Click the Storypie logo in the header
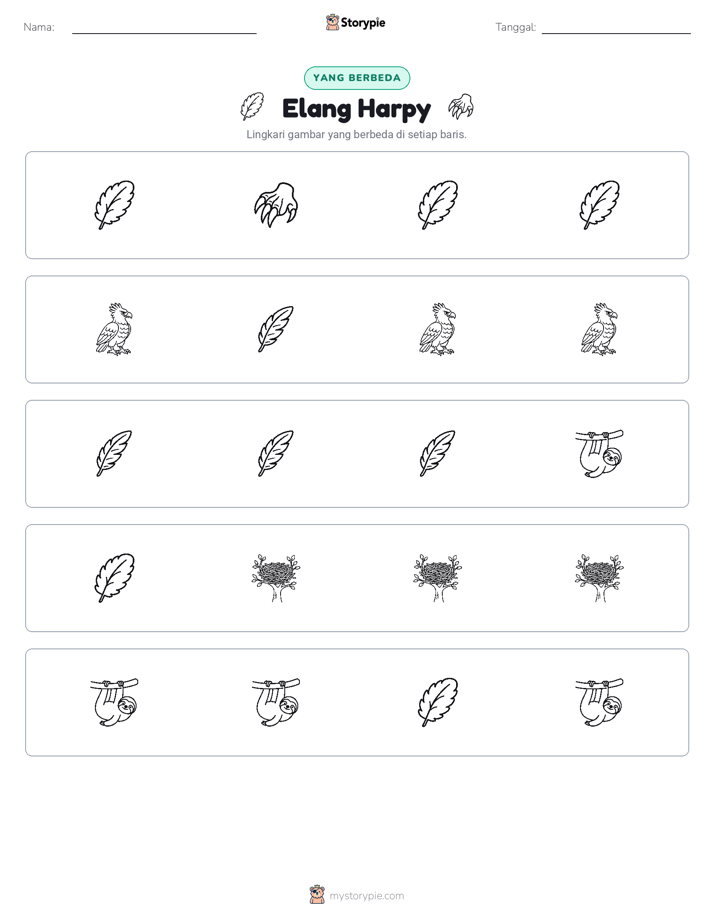This screenshot has width=714, height=924. pyautogui.click(x=355, y=23)
